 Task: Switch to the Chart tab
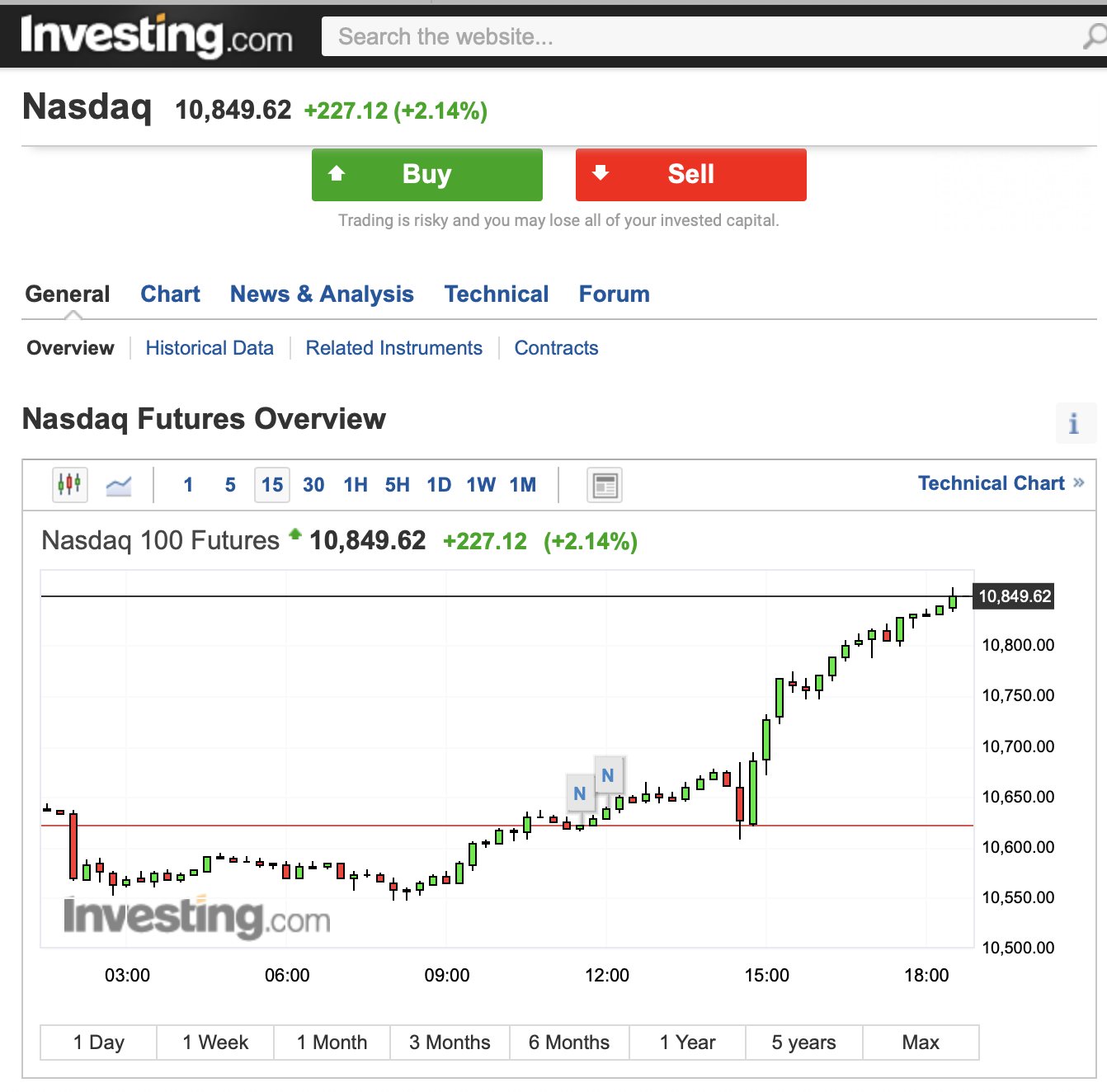click(171, 294)
